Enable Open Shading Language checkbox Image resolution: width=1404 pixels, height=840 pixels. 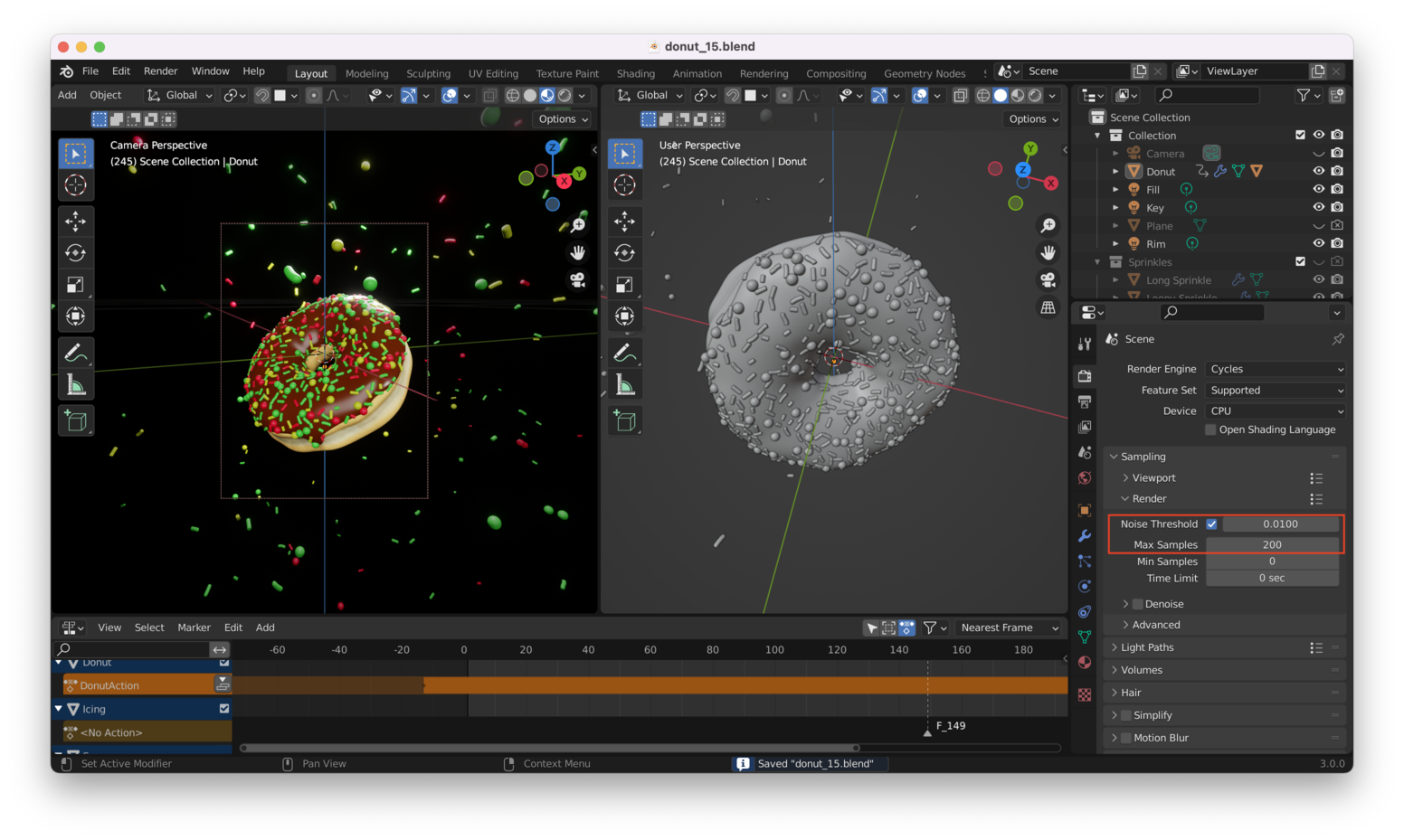(x=1210, y=430)
